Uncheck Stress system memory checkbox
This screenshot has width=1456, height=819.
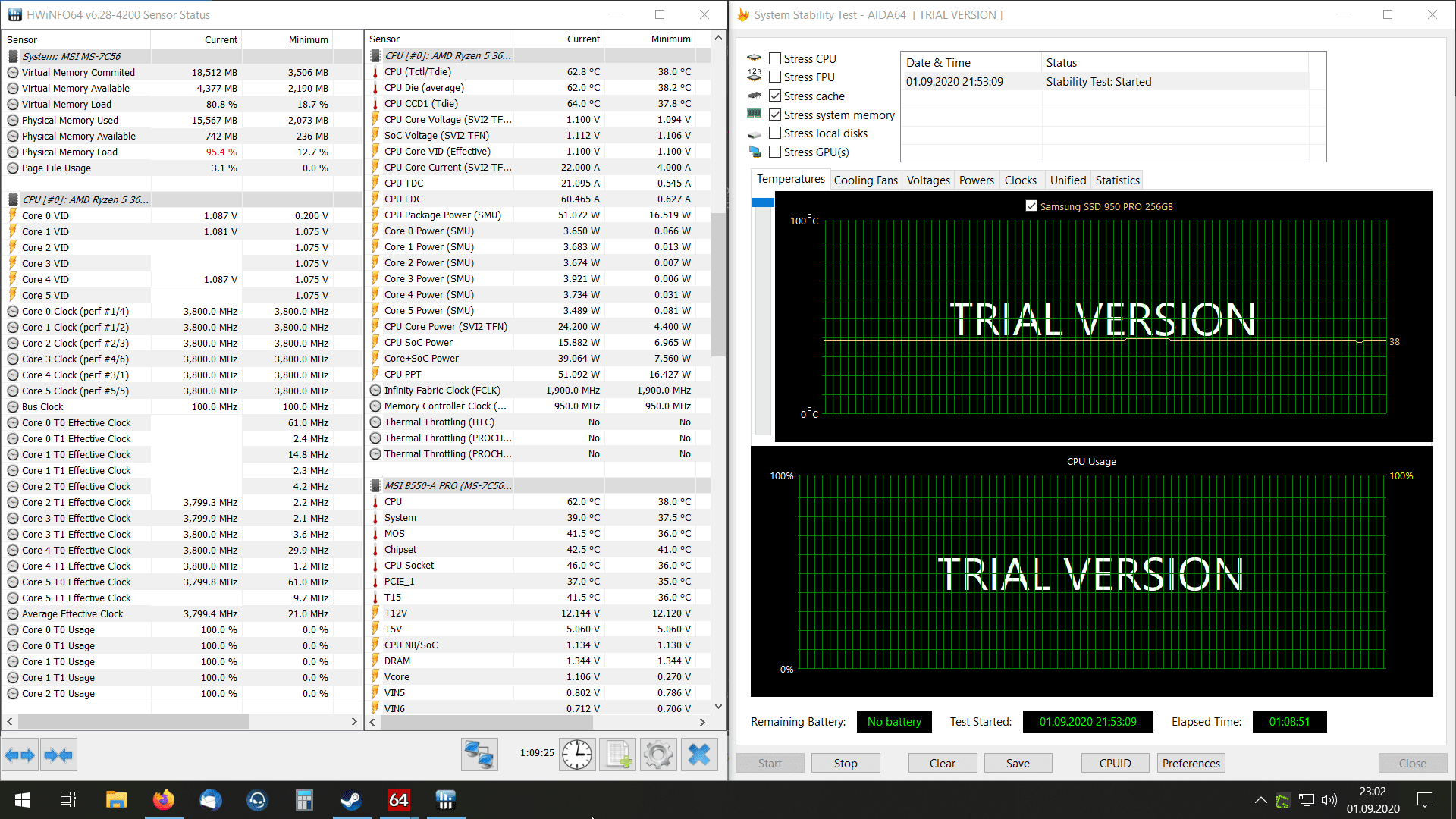(775, 115)
